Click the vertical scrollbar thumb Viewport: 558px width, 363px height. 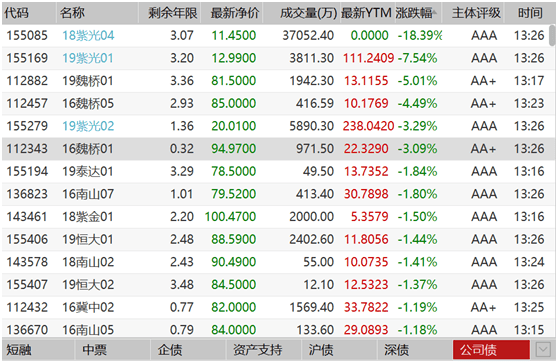(552, 36)
